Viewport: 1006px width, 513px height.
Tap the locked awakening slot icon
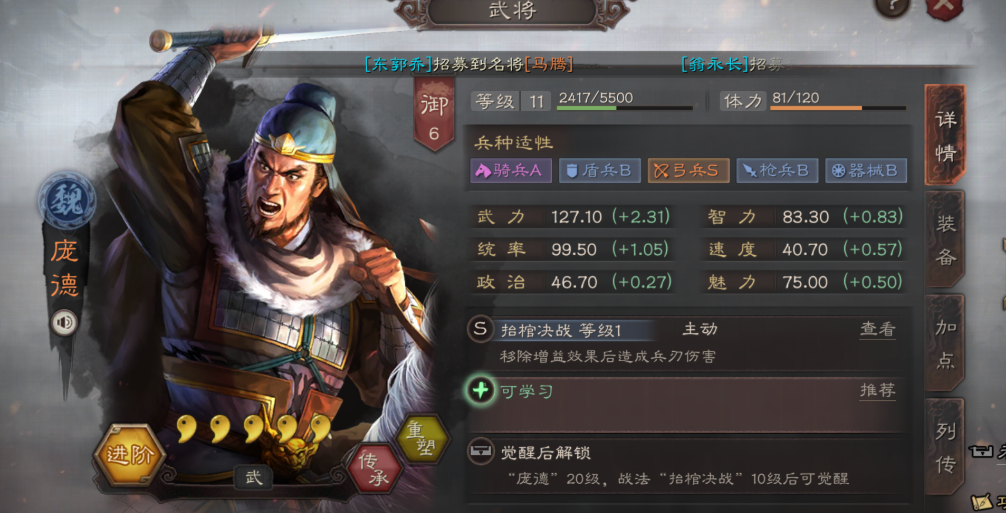tap(480, 453)
